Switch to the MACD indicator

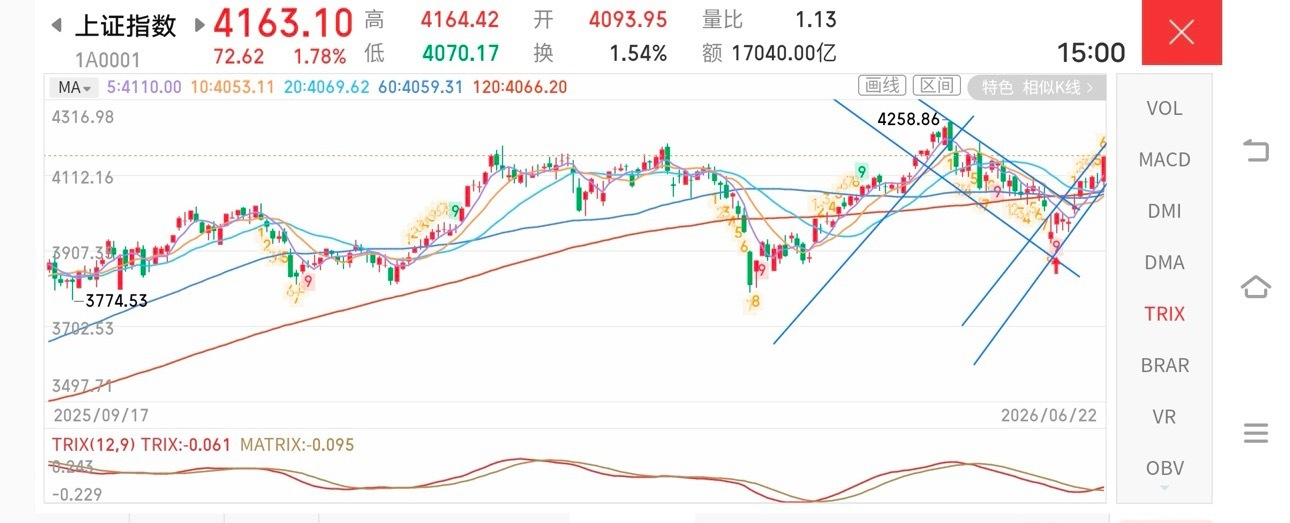coord(1164,160)
